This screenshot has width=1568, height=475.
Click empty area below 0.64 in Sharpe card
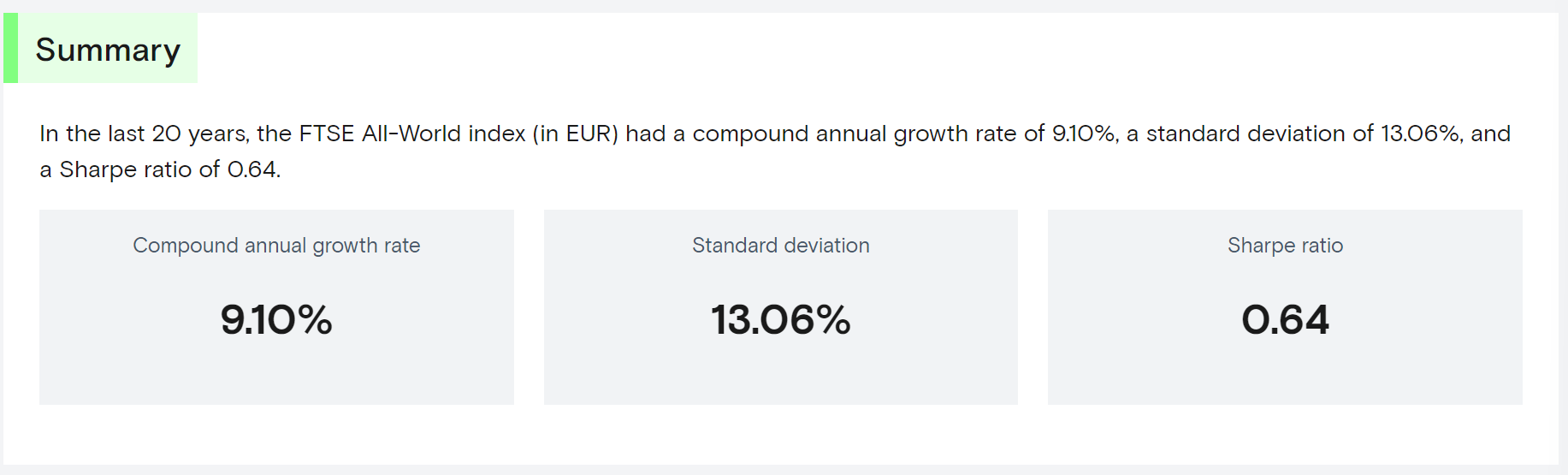click(x=1285, y=375)
